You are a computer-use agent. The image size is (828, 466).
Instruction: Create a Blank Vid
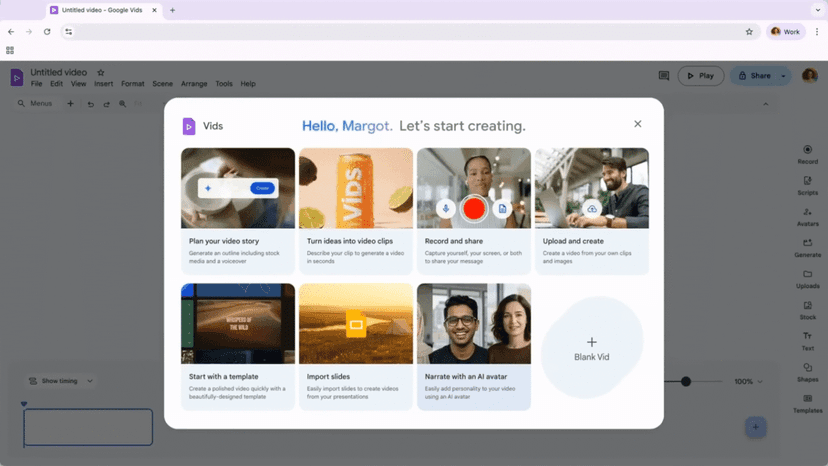pos(591,348)
